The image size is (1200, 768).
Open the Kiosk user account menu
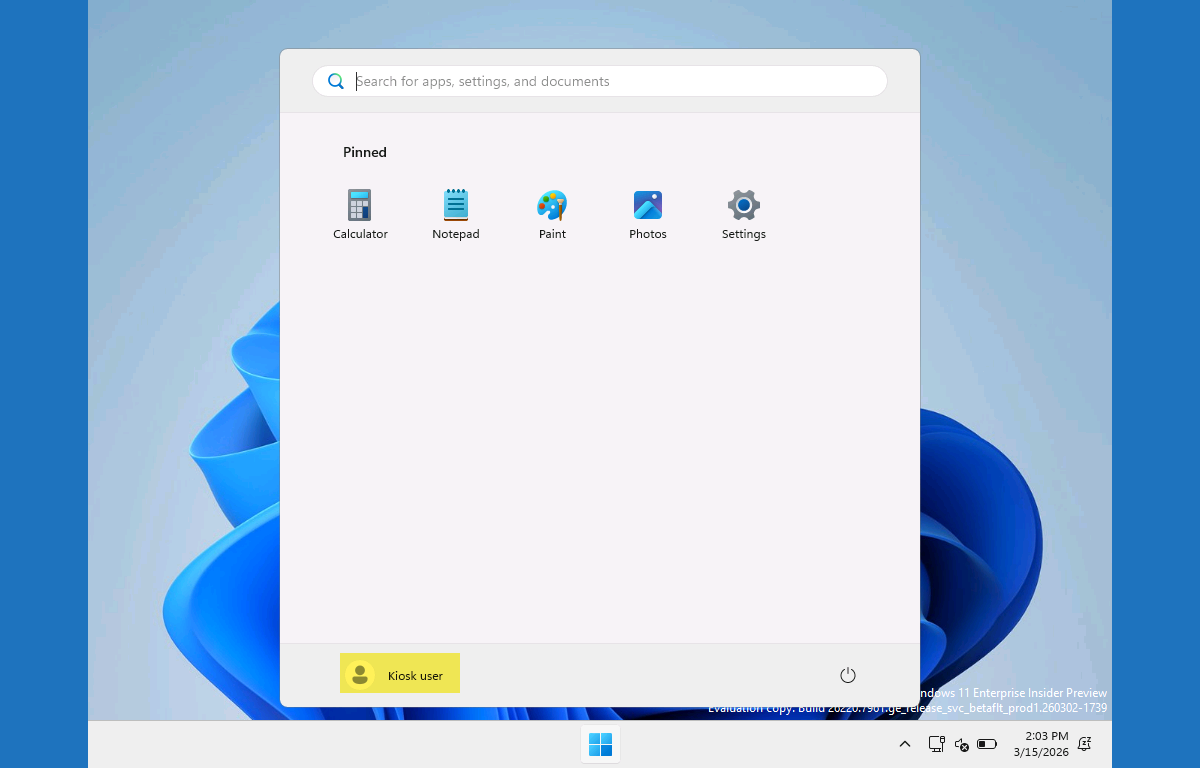400,675
